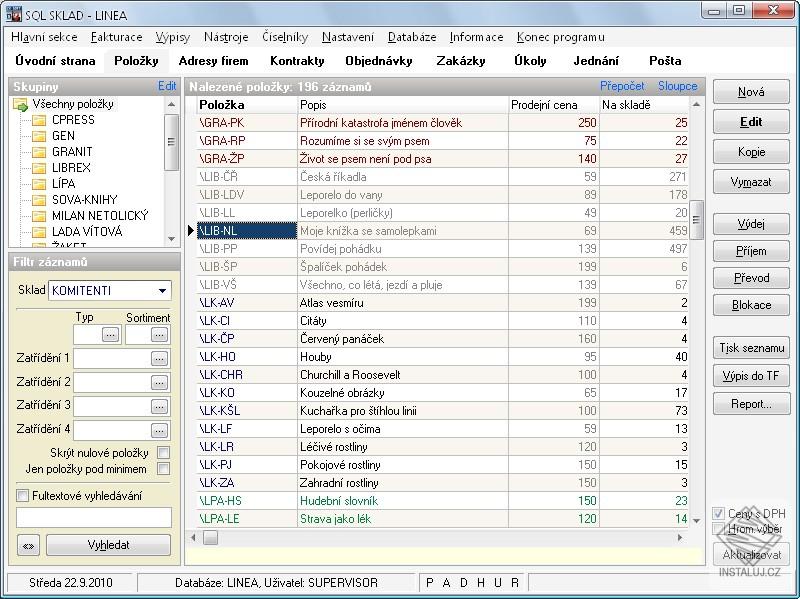
Task: Check the Fultextové vyhledávání option
Action: point(23,496)
